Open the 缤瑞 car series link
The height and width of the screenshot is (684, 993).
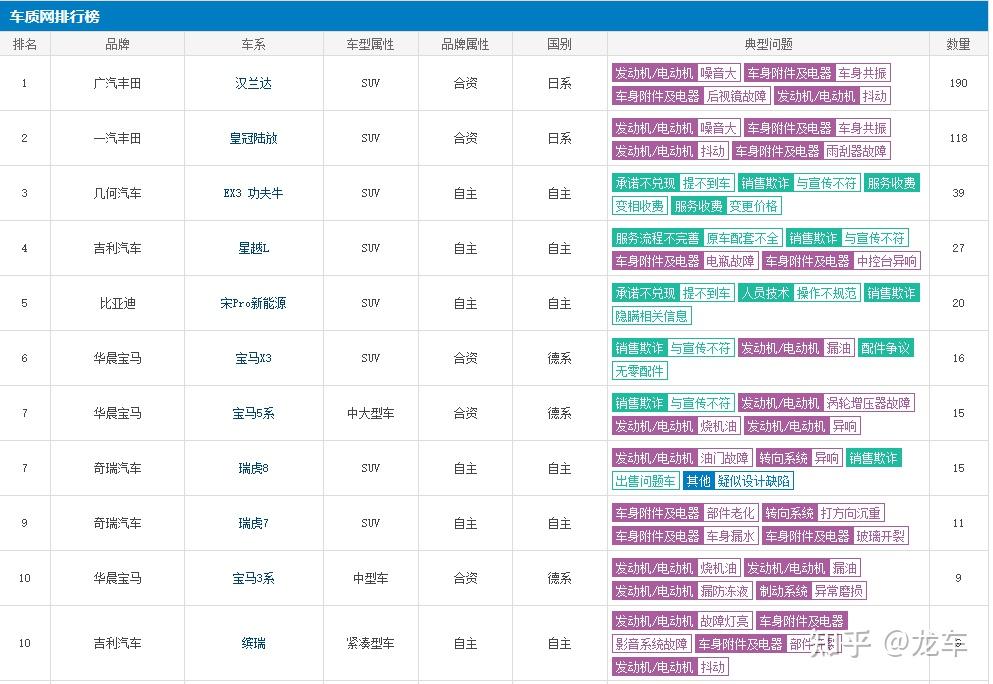[x=253, y=643]
